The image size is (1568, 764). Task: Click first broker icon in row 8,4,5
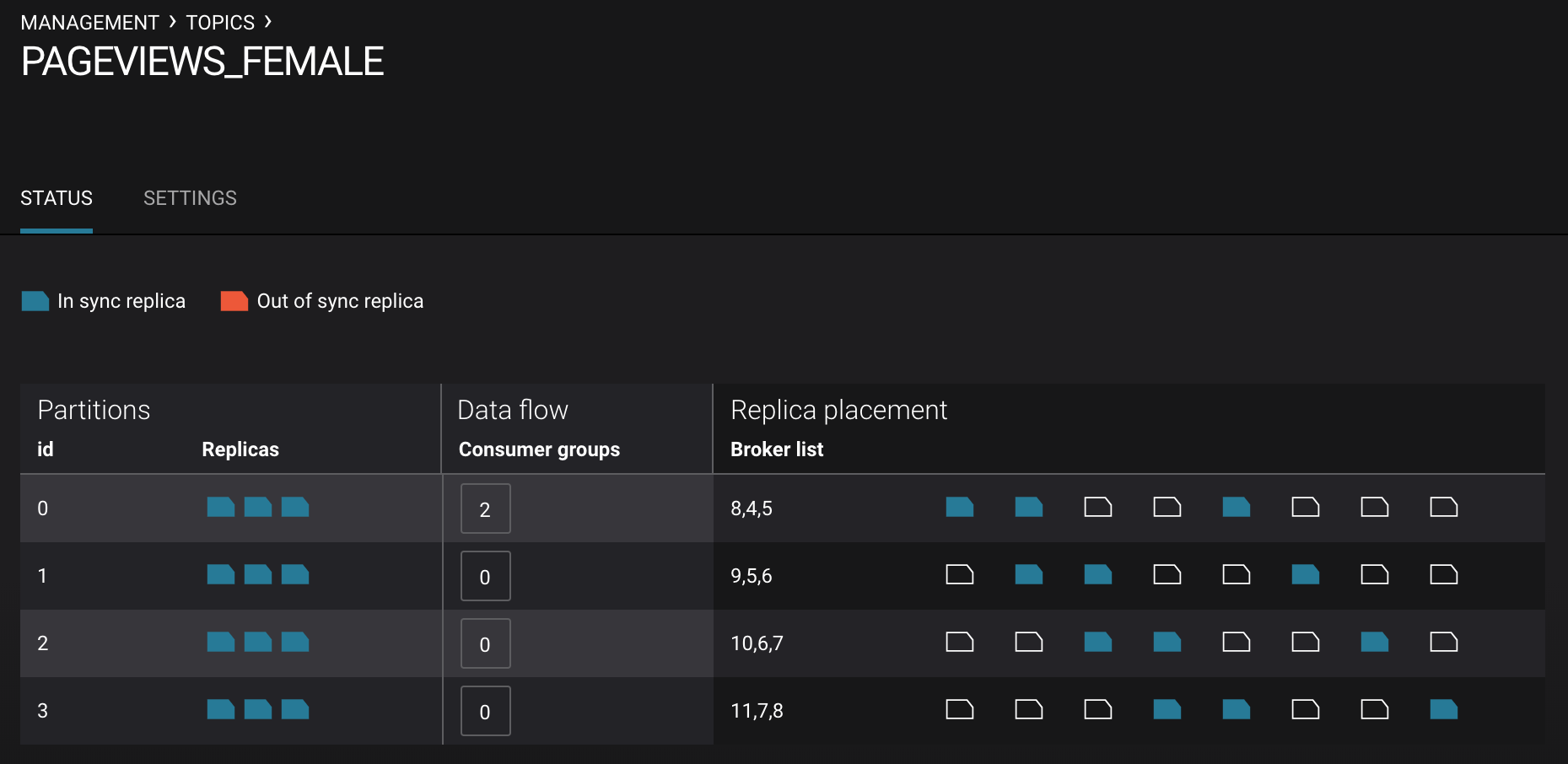(960, 507)
